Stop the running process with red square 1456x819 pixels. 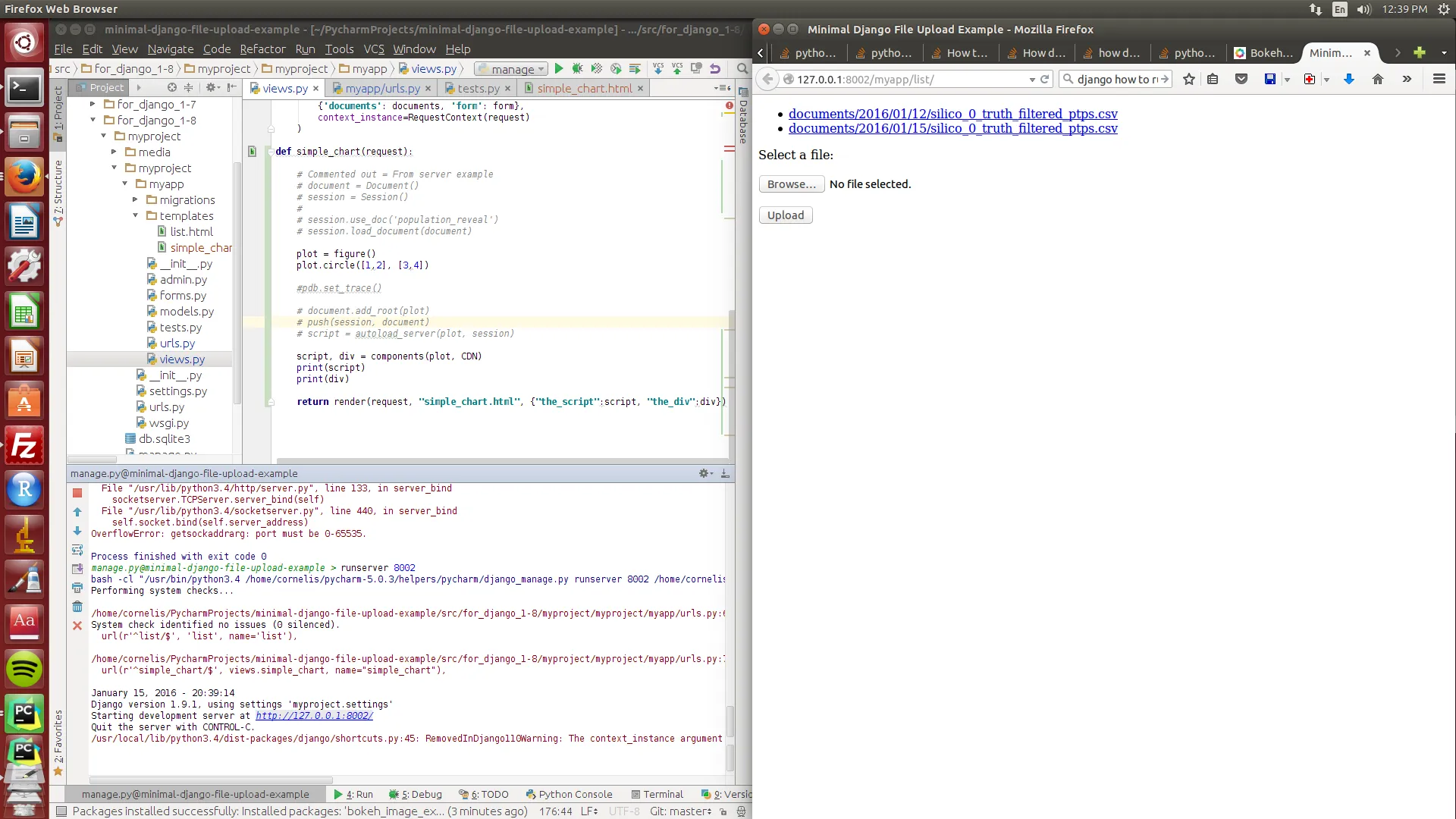click(x=77, y=493)
